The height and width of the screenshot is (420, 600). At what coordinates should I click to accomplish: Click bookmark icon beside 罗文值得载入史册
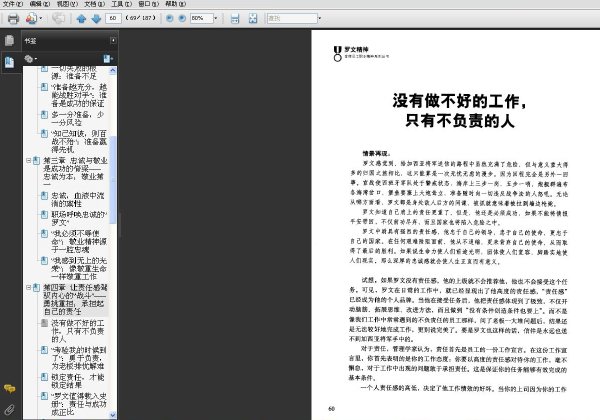(44, 396)
